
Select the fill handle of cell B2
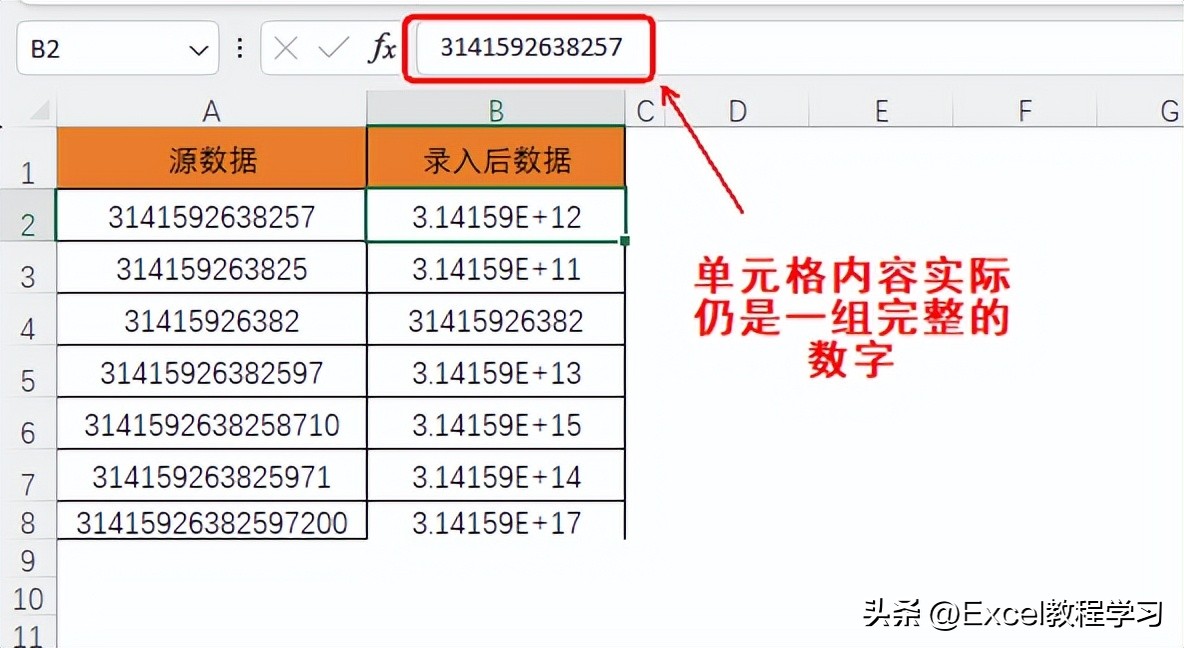point(624,240)
